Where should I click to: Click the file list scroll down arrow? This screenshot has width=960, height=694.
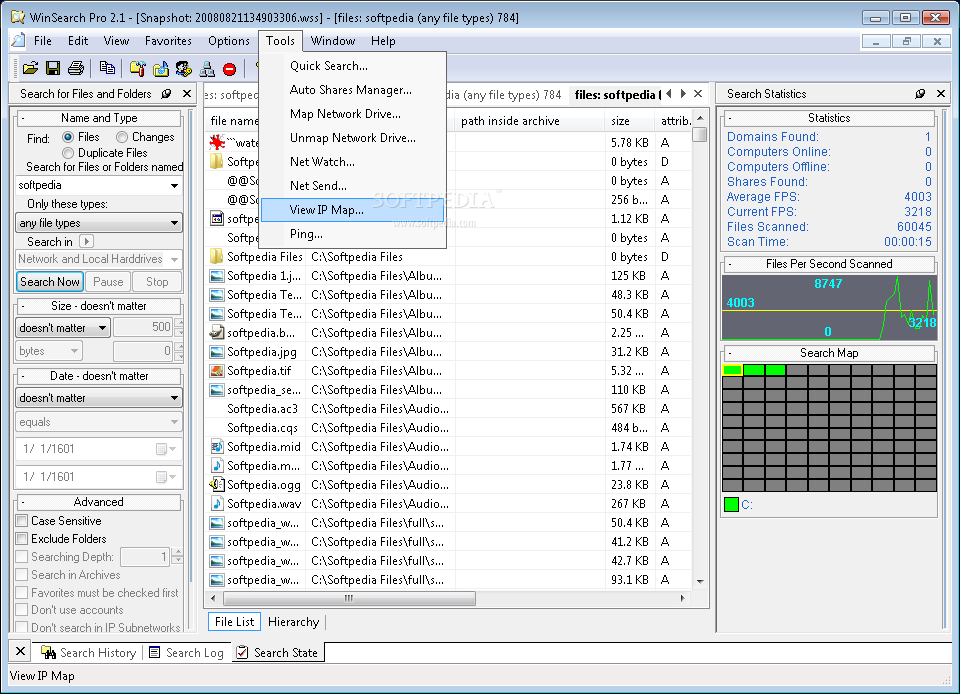pyautogui.click(x=700, y=581)
